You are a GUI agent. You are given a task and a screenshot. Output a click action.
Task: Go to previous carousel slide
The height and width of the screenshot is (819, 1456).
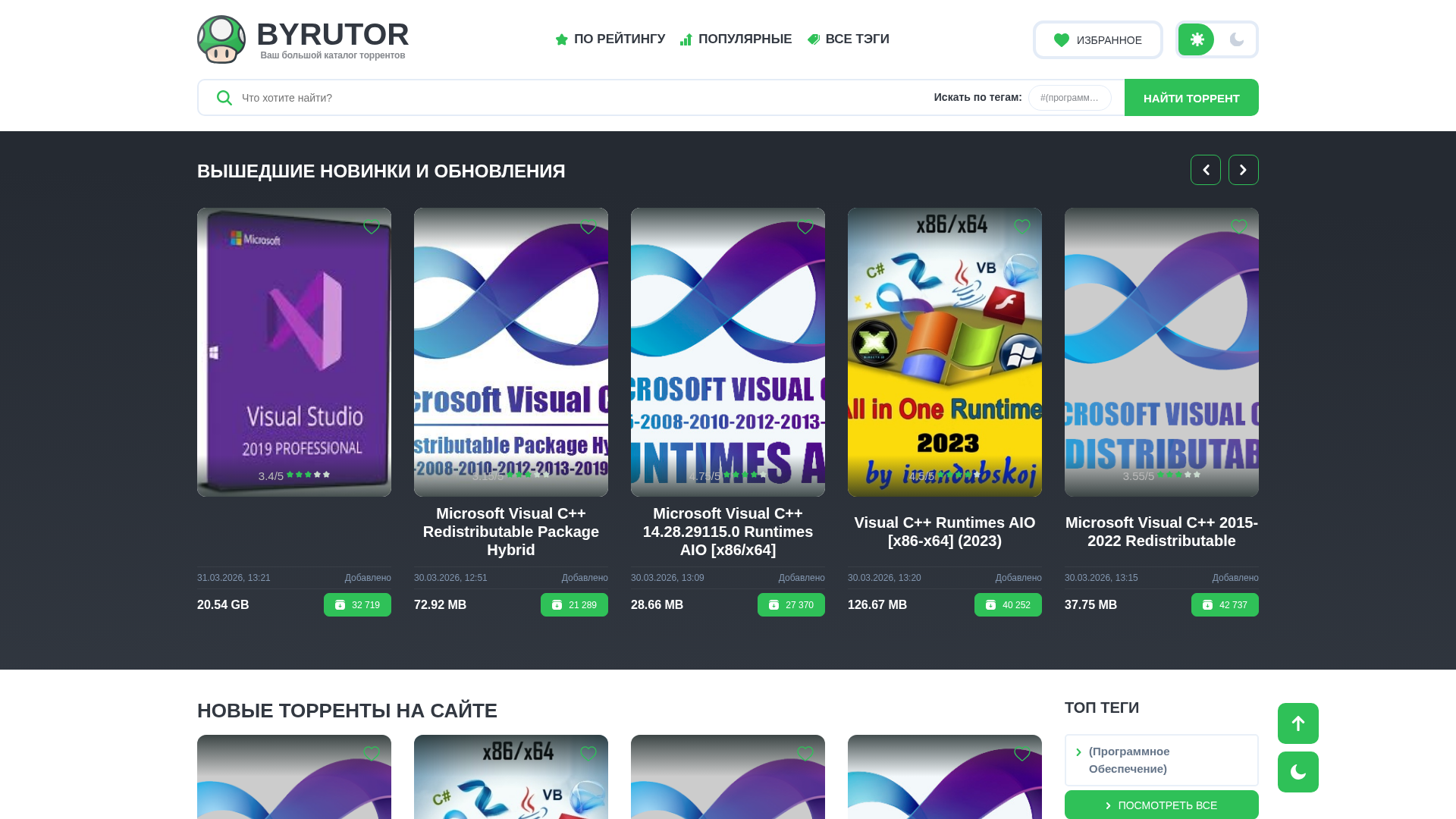coord(1206,170)
